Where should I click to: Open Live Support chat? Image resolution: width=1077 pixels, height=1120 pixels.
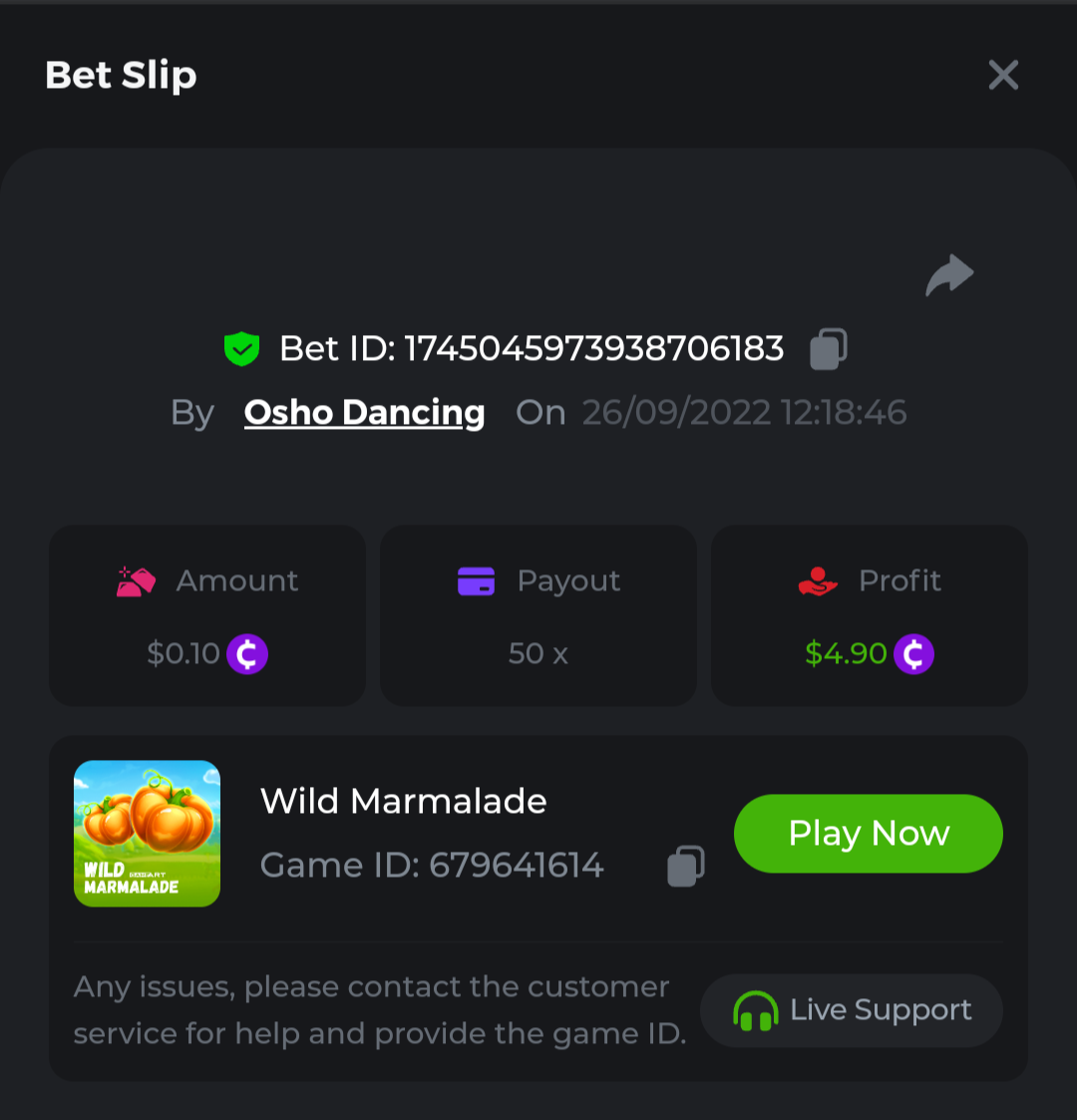[852, 1010]
